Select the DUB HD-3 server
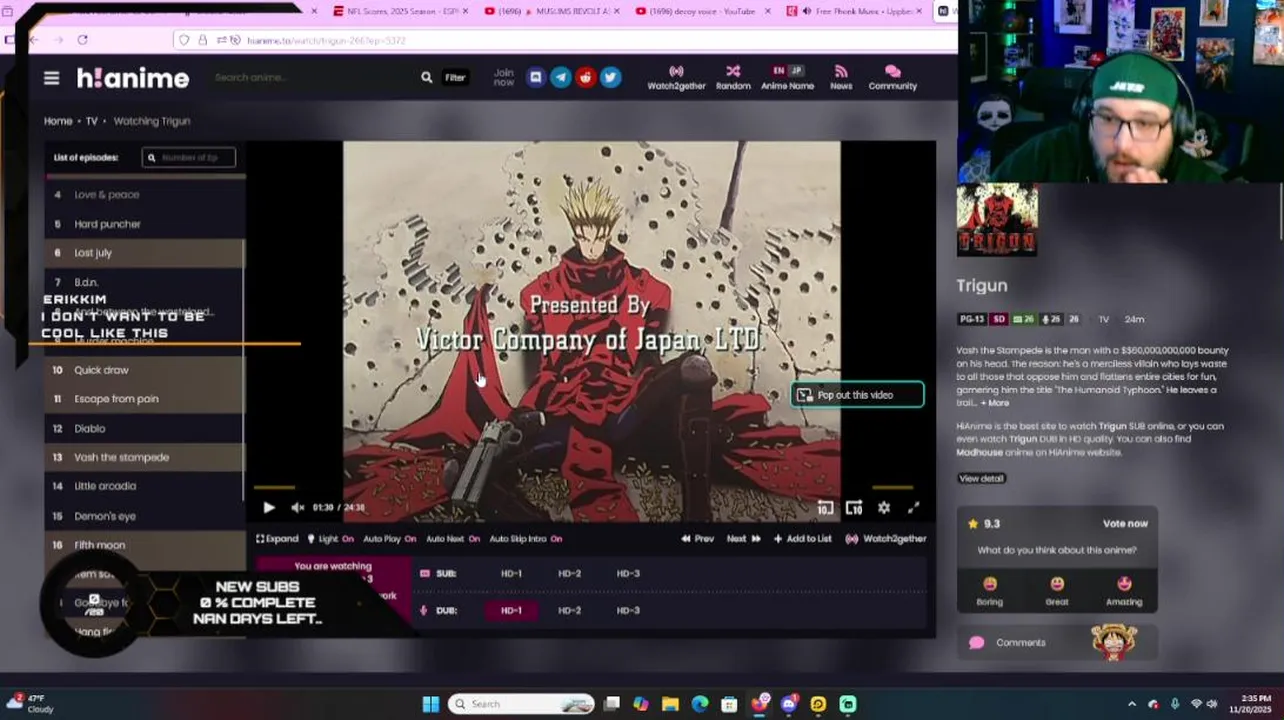 pyautogui.click(x=627, y=611)
